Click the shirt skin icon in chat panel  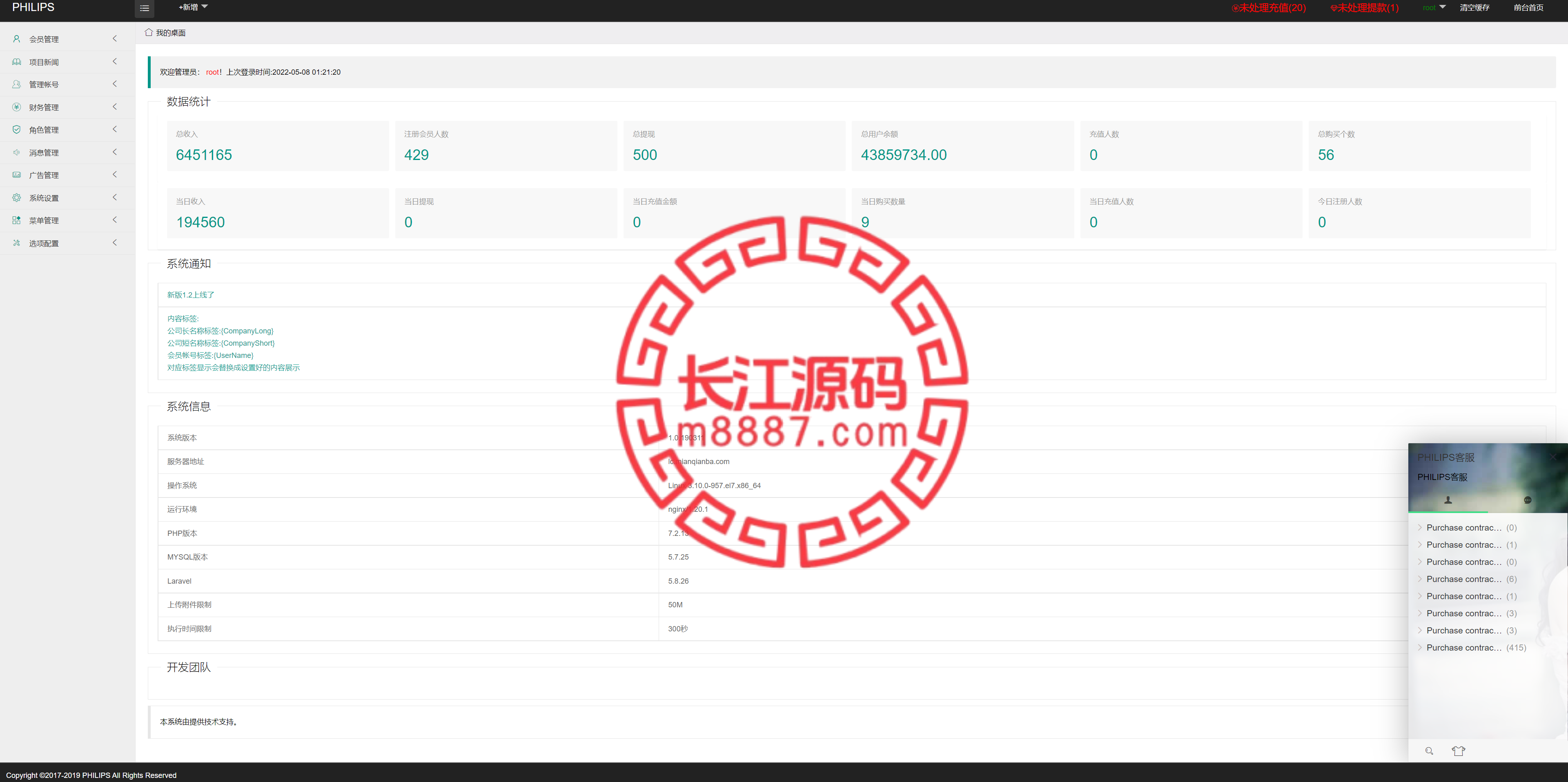pyautogui.click(x=1459, y=750)
